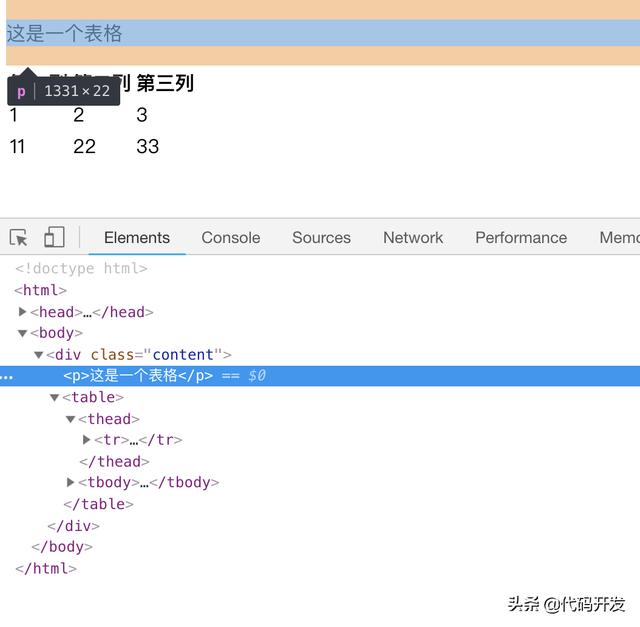Image resolution: width=640 pixels, height=627 pixels.
Task: Select the closing table tag line
Action: coord(98,504)
